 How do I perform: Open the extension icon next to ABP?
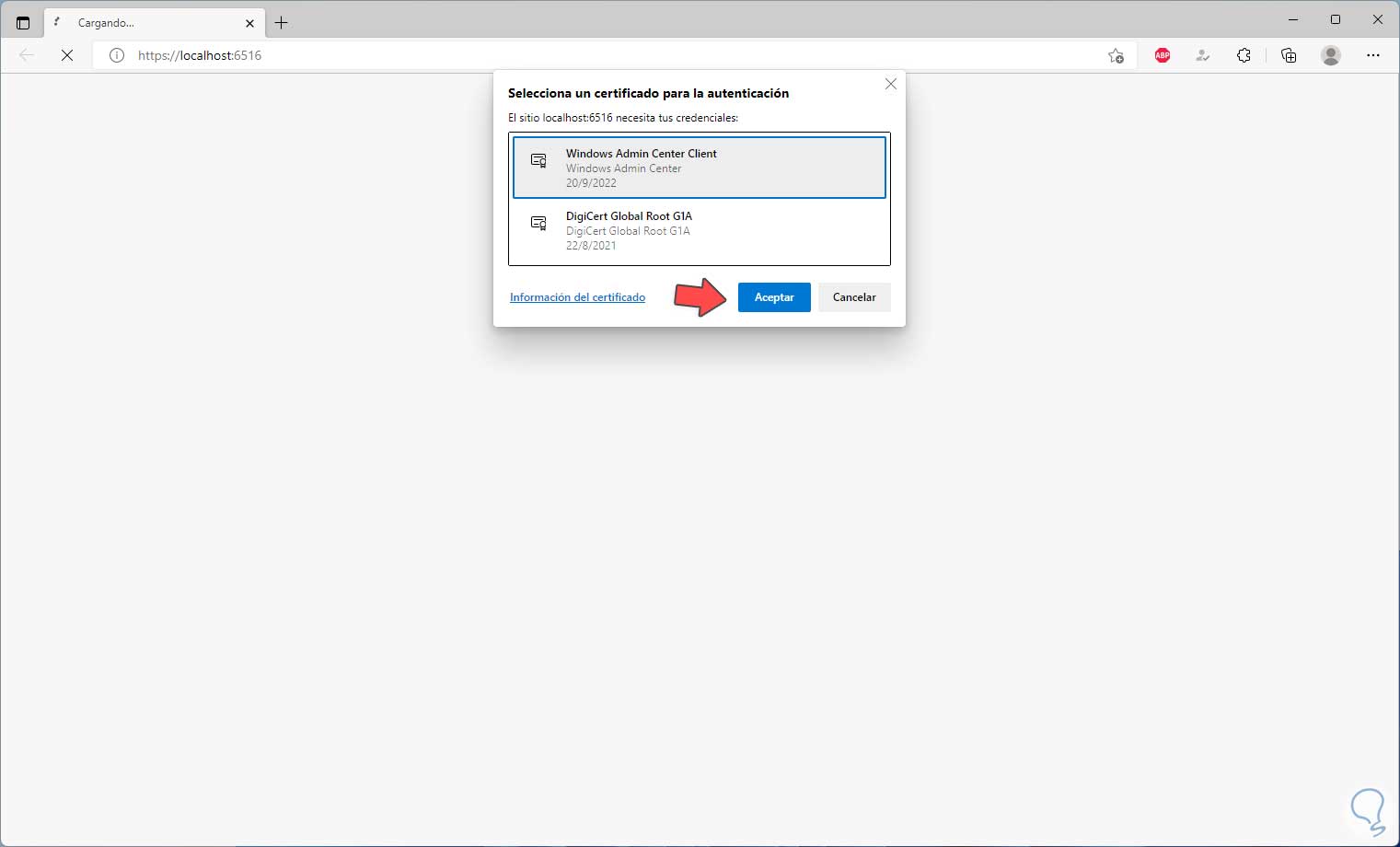[1202, 55]
